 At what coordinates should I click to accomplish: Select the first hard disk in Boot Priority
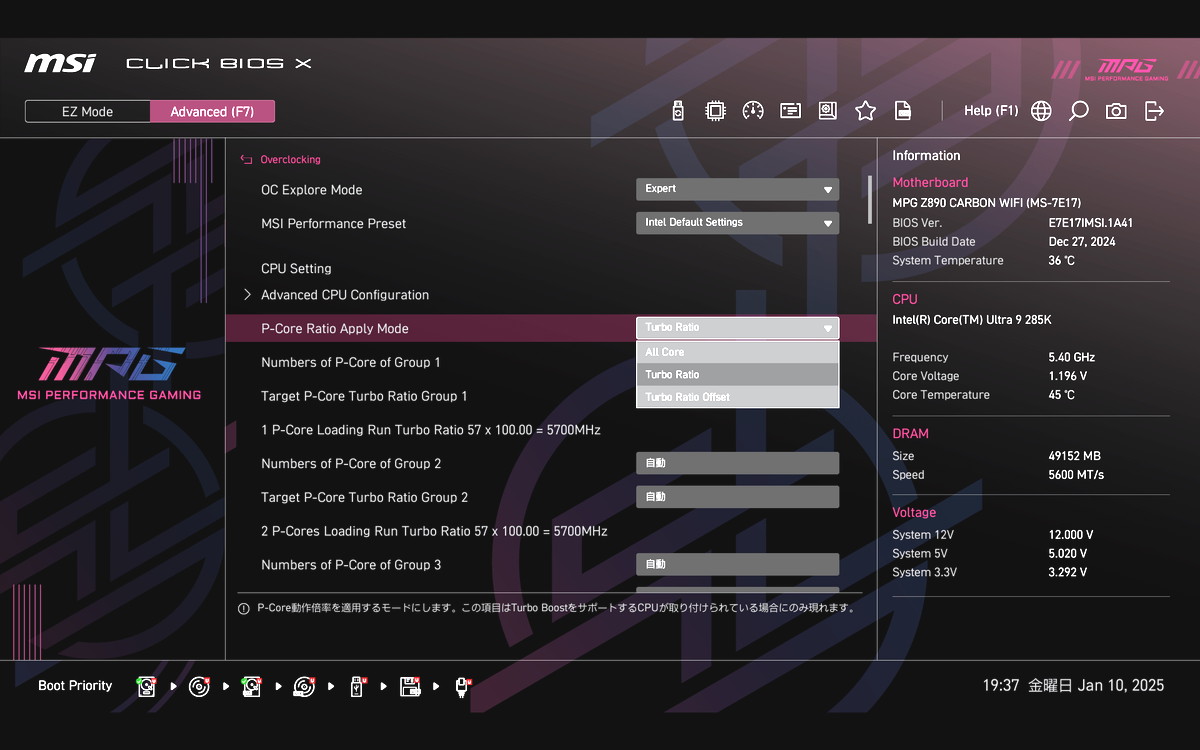147,686
